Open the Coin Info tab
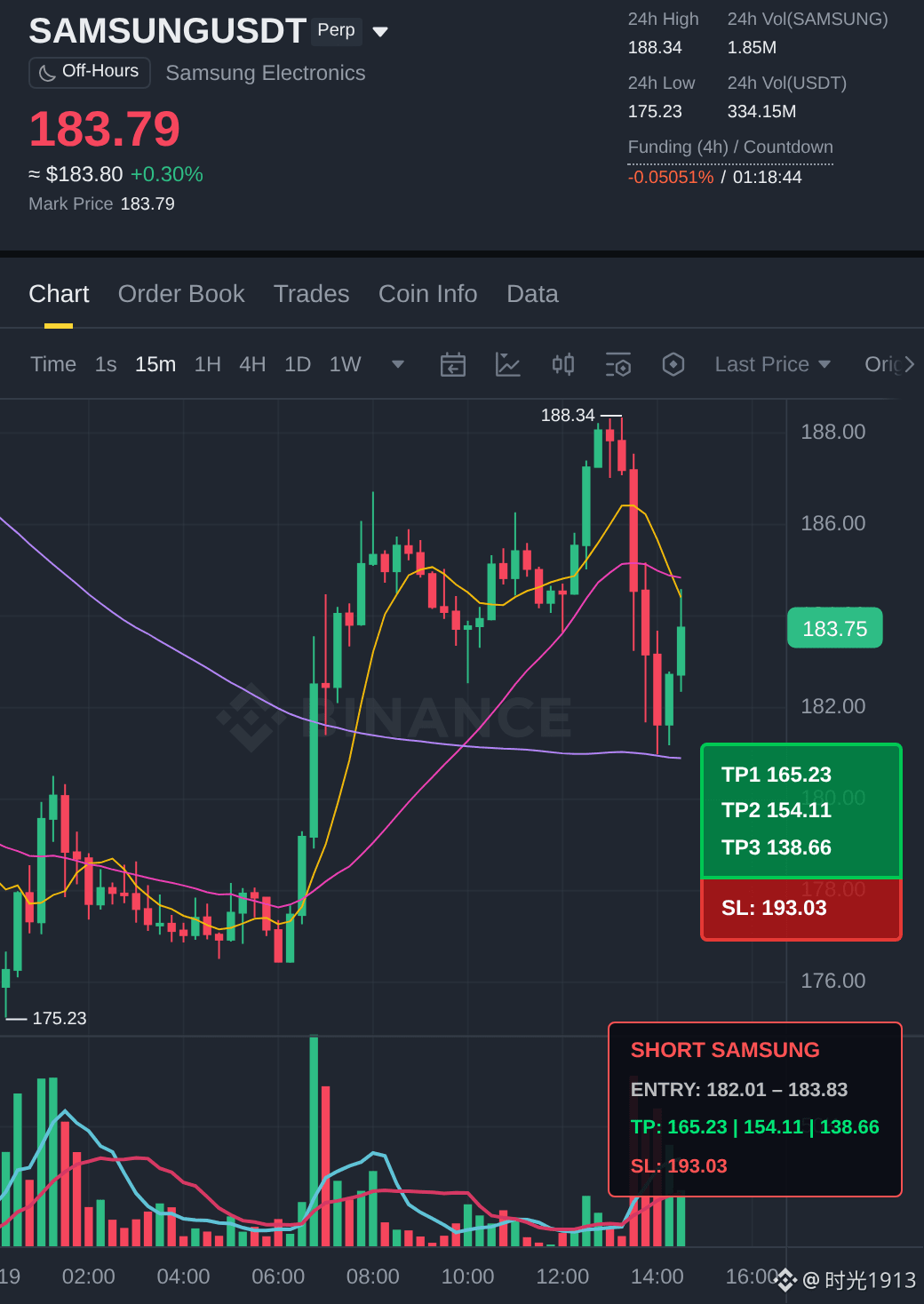This screenshot has width=924, height=1304. tap(428, 294)
